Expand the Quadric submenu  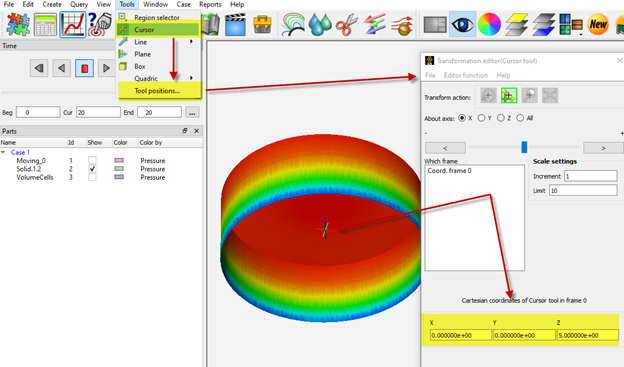click(191, 78)
